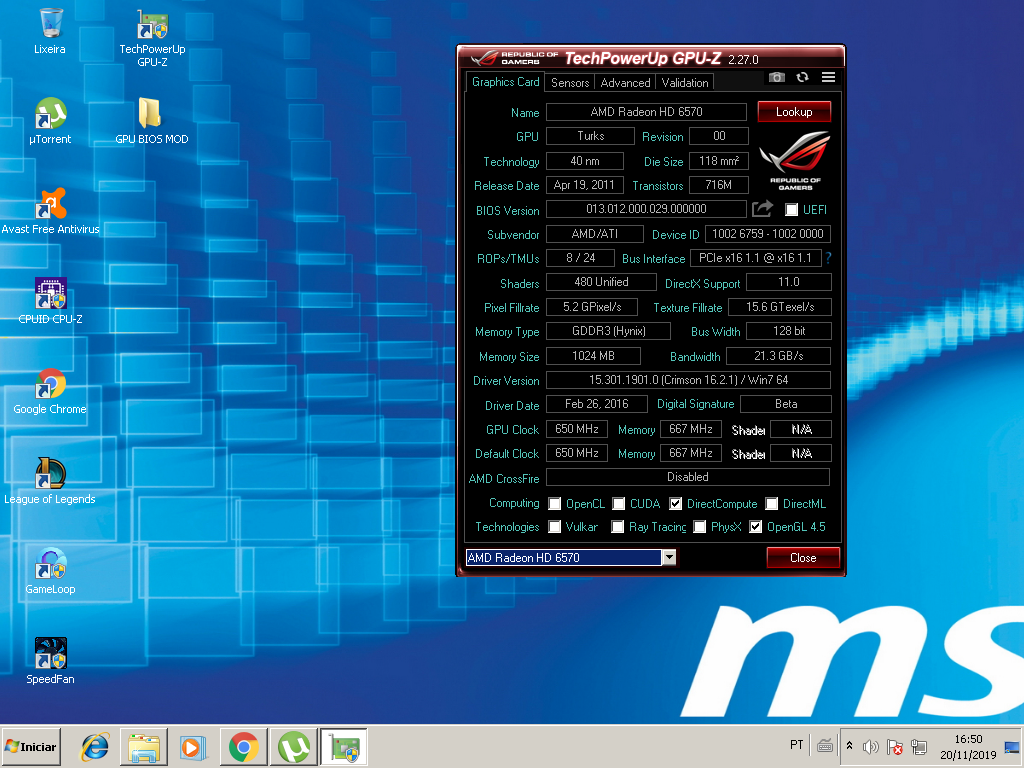Open Chrome from taskbar
Viewport: 1024px width, 768px height.
pos(244,746)
